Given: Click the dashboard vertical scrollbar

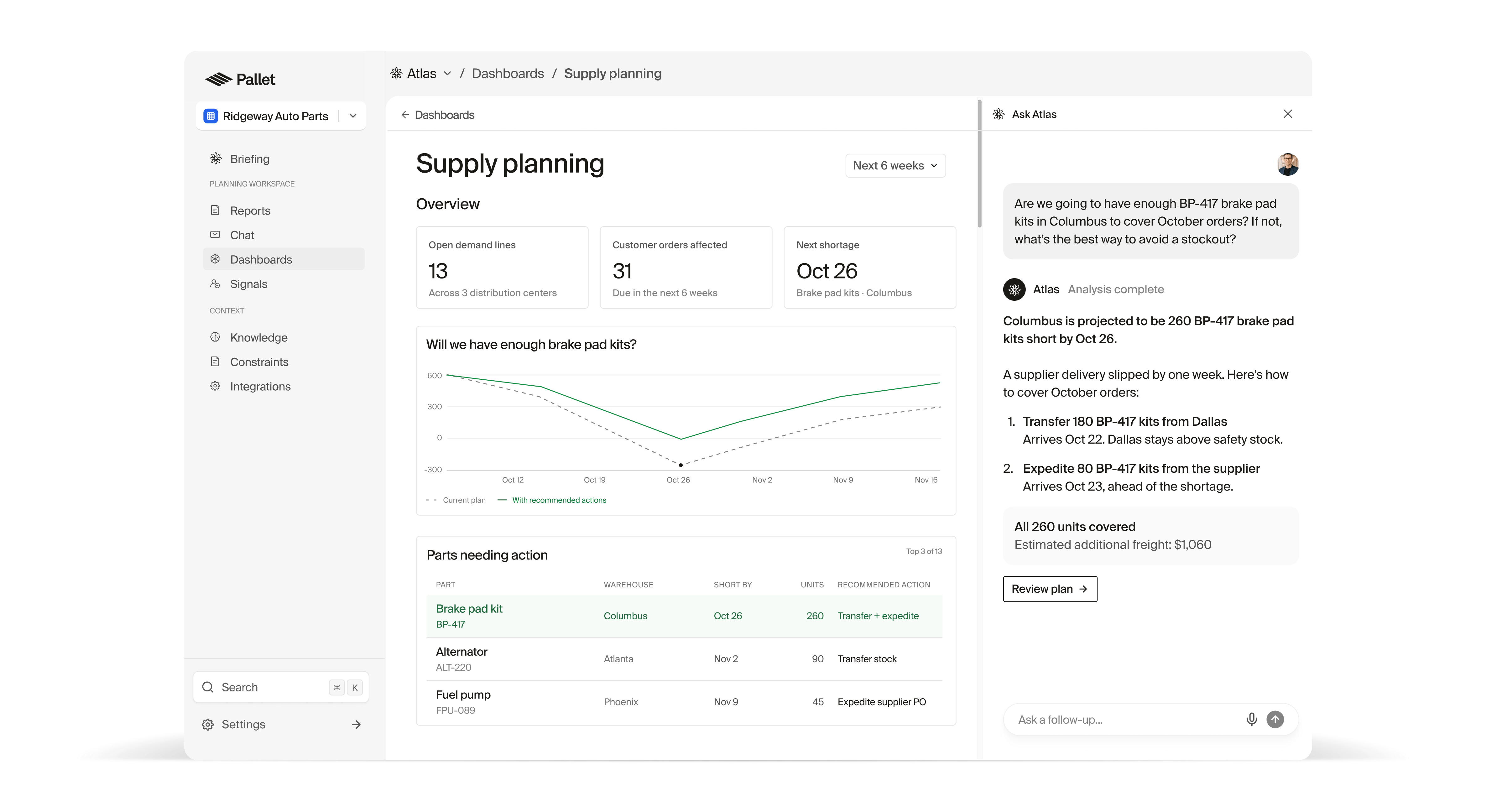Looking at the screenshot, I should 979,164.
